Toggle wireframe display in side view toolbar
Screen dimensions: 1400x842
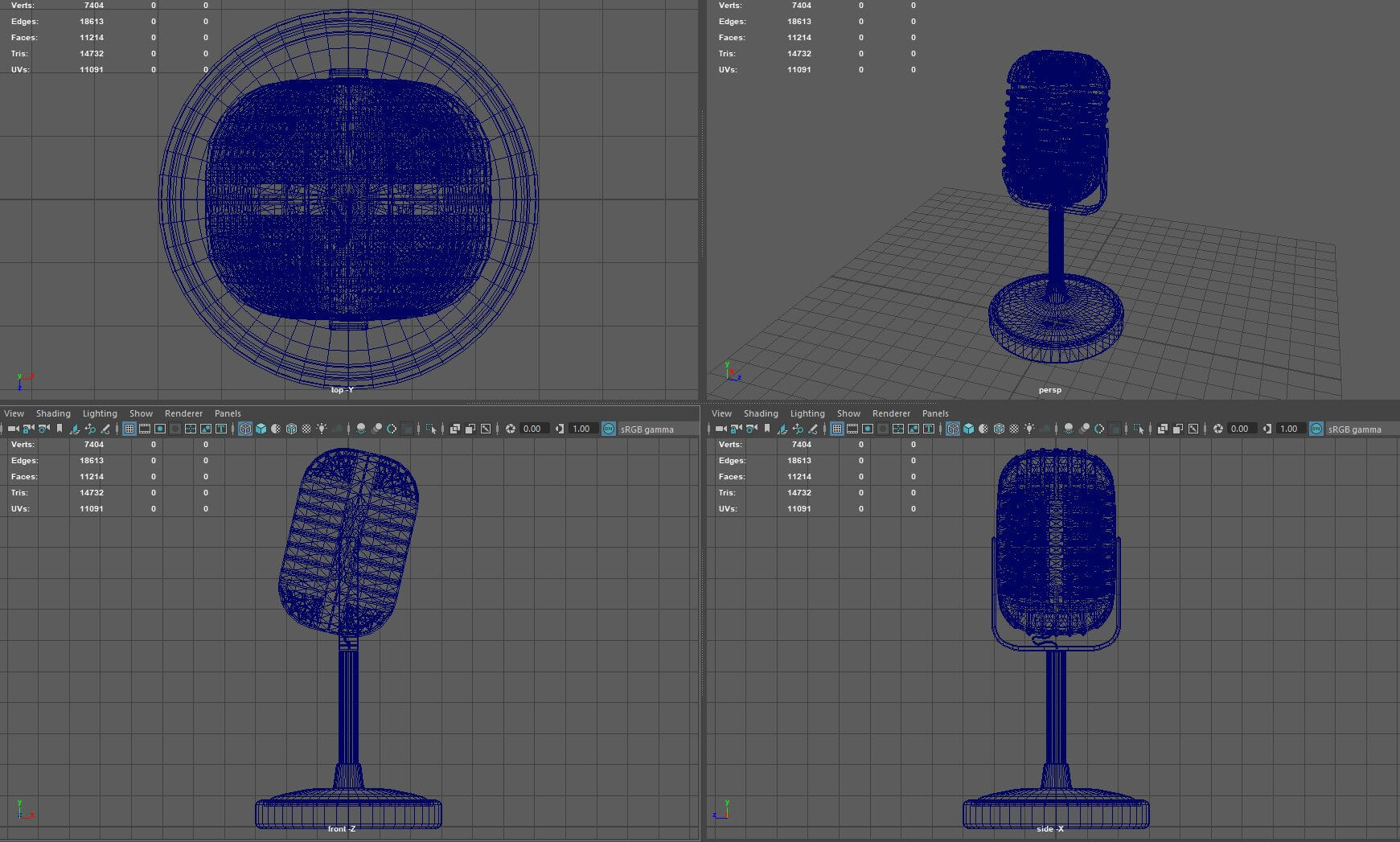coord(953,429)
